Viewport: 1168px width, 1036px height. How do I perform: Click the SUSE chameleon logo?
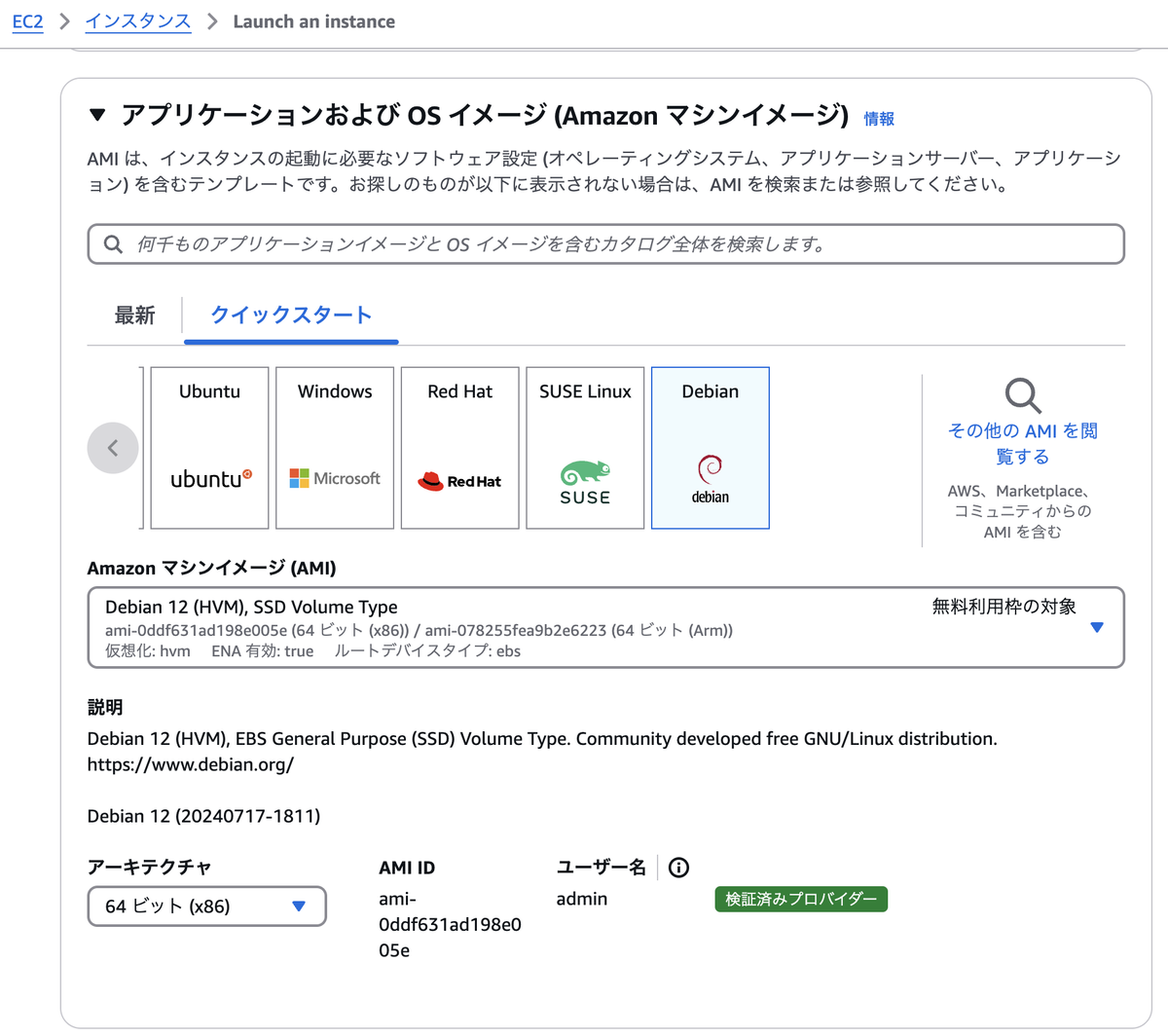[x=585, y=482]
